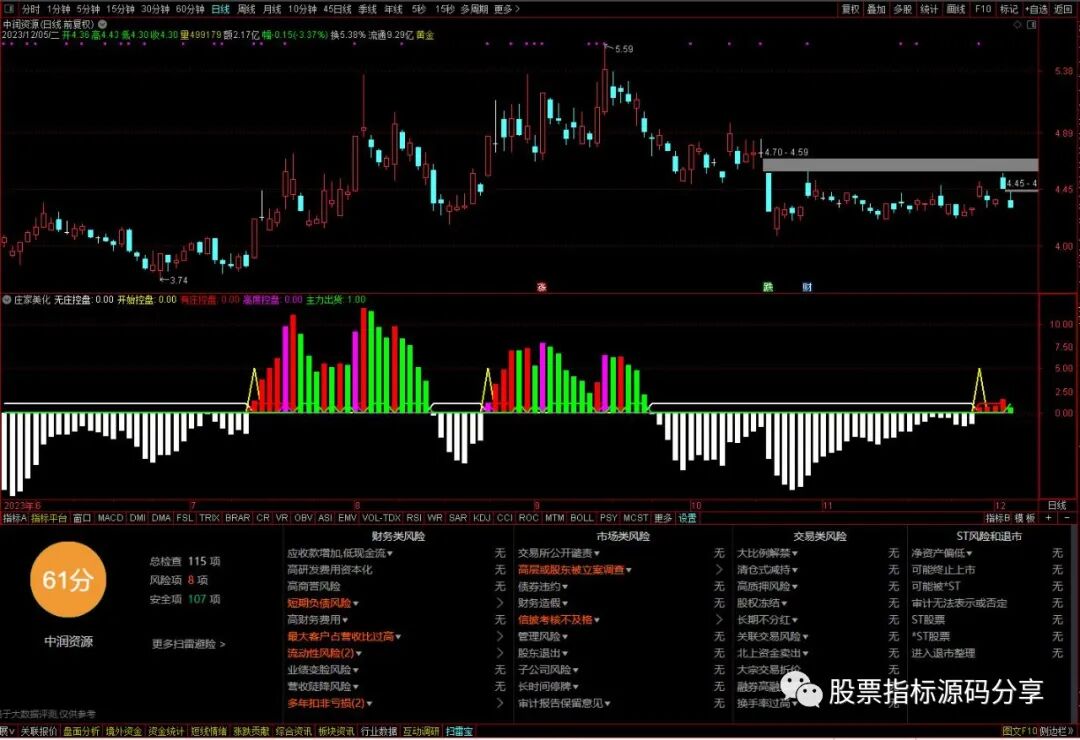1080x740 pixels.
Task: Open the 扫雷宝 bottom tab
Action: (x=459, y=732)
